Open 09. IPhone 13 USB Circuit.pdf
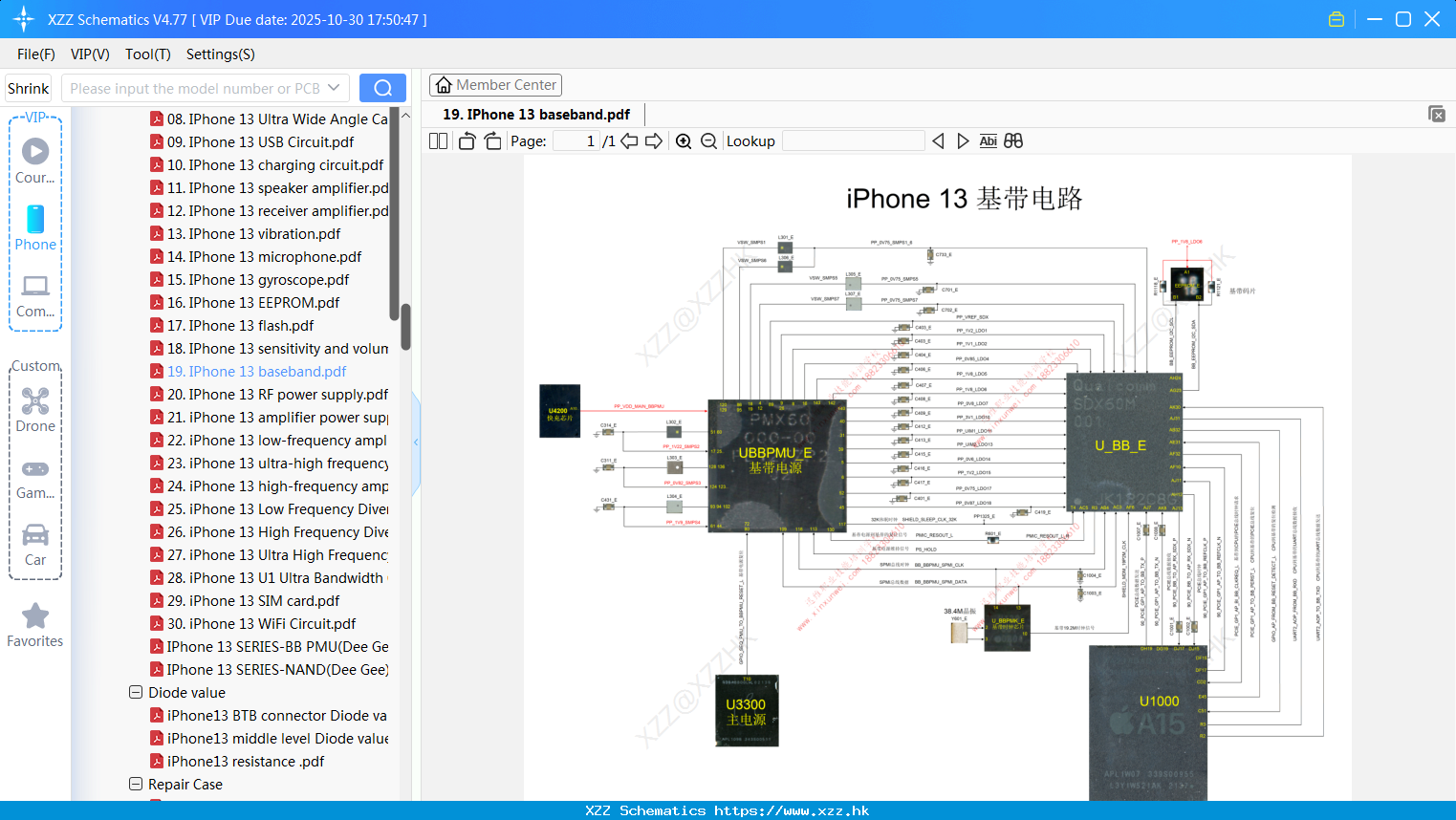The width and height of the screenshot is (1456, 820). point(252,142)
